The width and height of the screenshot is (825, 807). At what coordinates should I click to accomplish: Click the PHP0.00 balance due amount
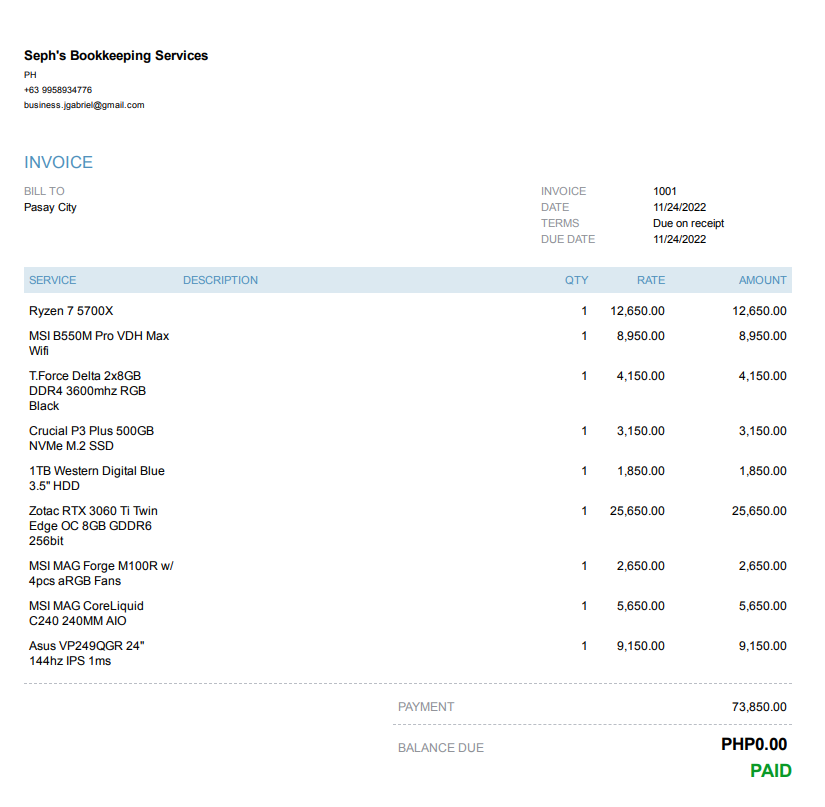[x=754, y=744]
